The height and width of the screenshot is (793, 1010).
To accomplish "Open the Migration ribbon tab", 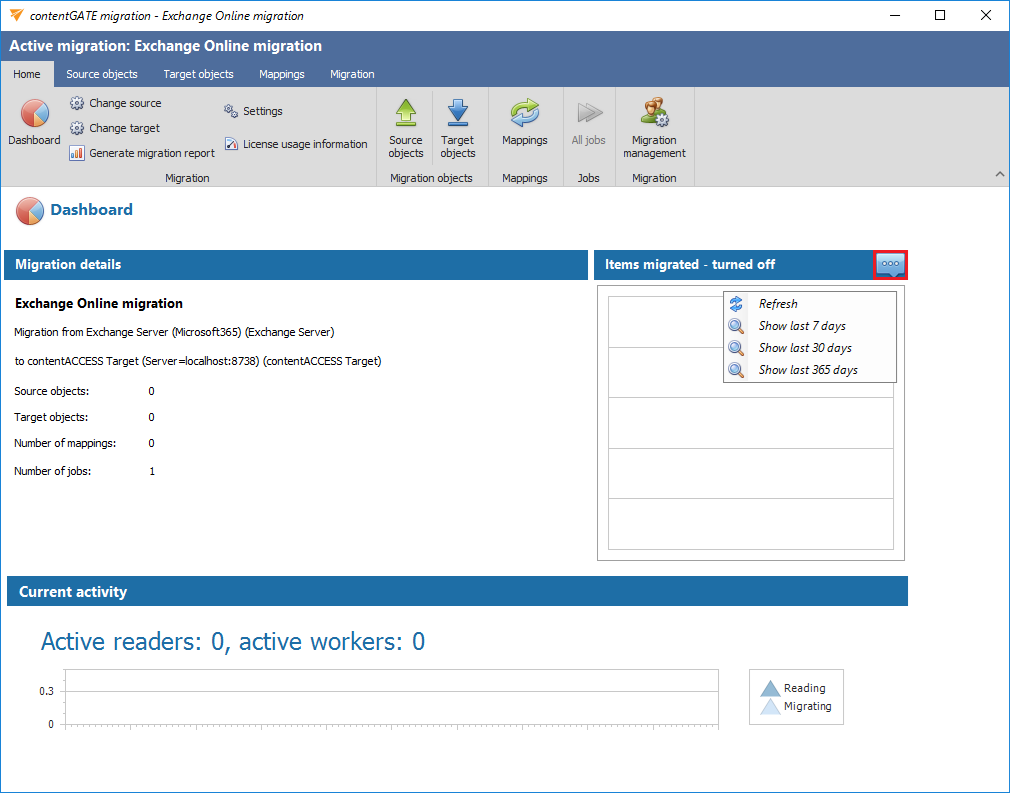I will click(352, 74).
